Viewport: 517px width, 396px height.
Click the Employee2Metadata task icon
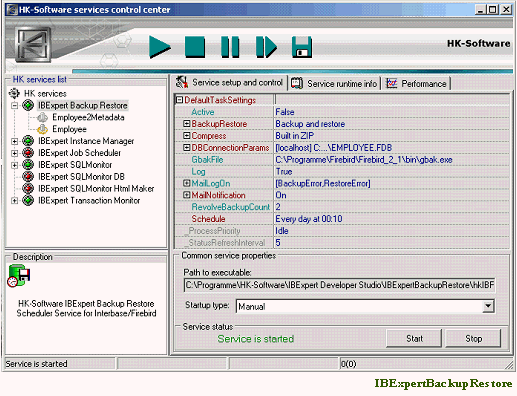[x=42, y=117]
